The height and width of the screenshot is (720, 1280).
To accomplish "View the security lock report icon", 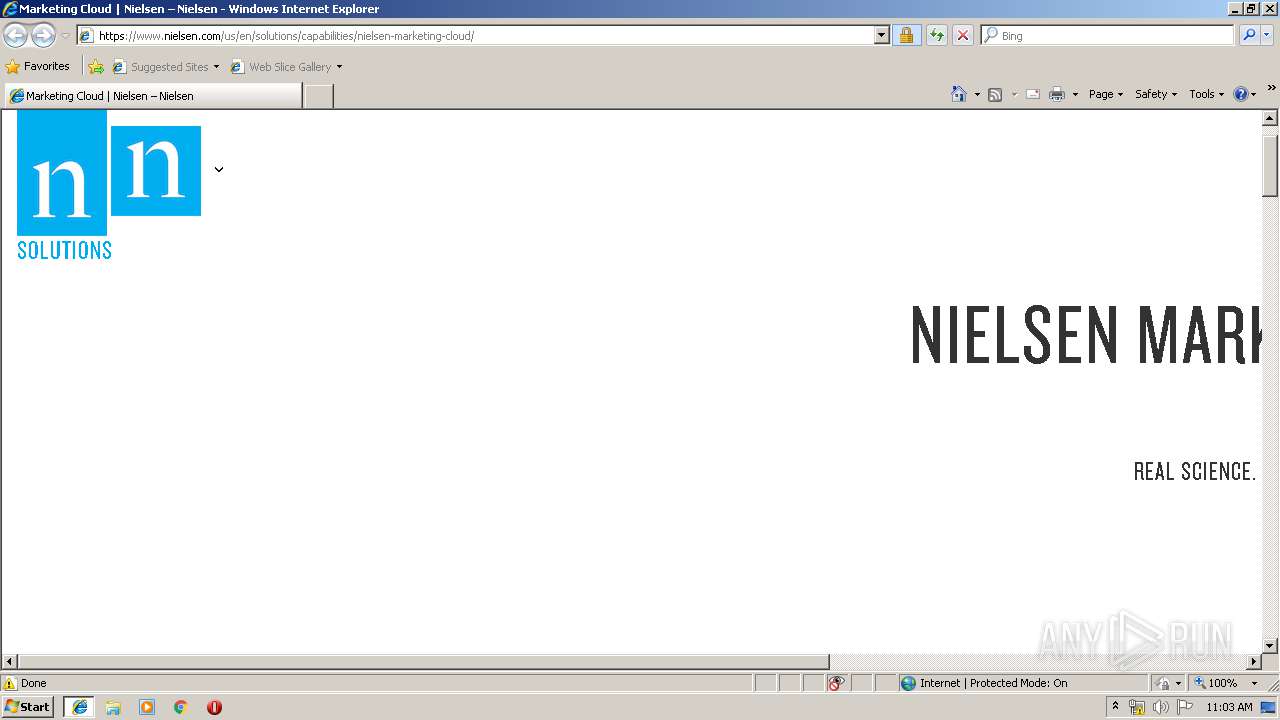I will coord(906,35).
